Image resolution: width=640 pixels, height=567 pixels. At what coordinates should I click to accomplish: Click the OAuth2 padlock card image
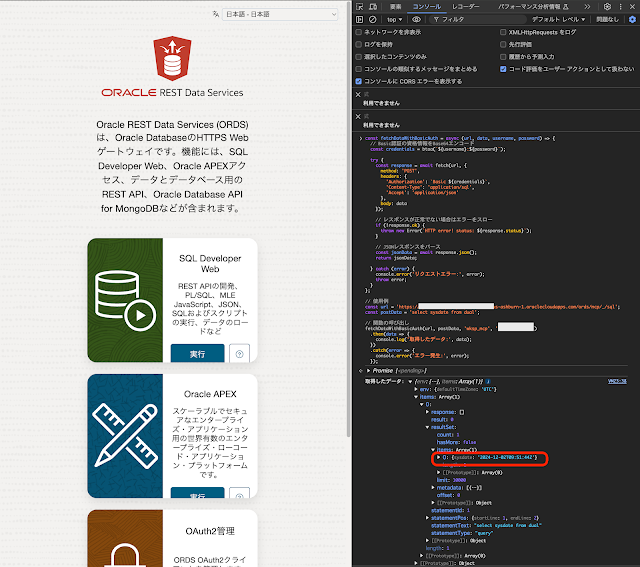coord(125,539)
